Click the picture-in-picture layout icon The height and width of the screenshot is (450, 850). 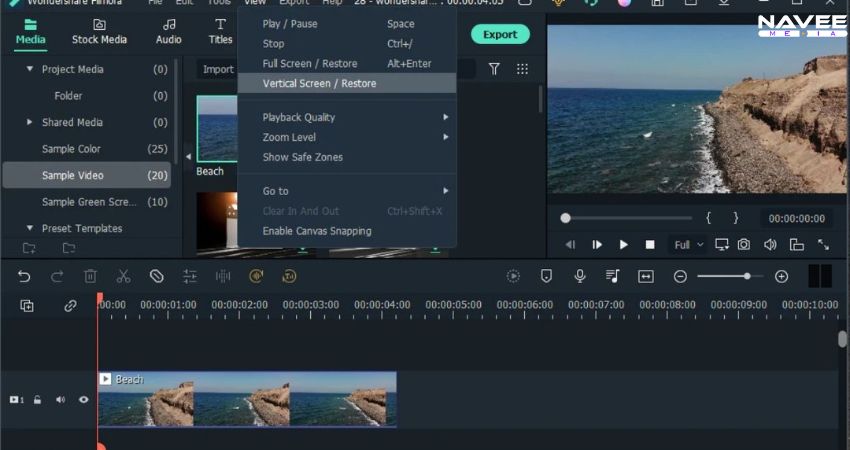click(796, 245)
